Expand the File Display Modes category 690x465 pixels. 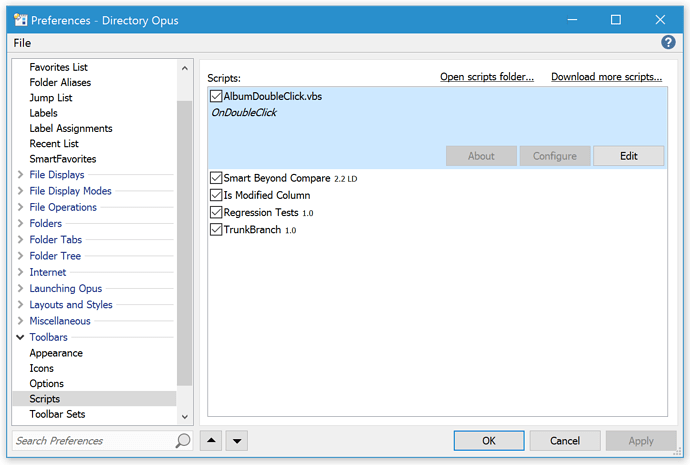pyautogui.click(x=20, y=191)
